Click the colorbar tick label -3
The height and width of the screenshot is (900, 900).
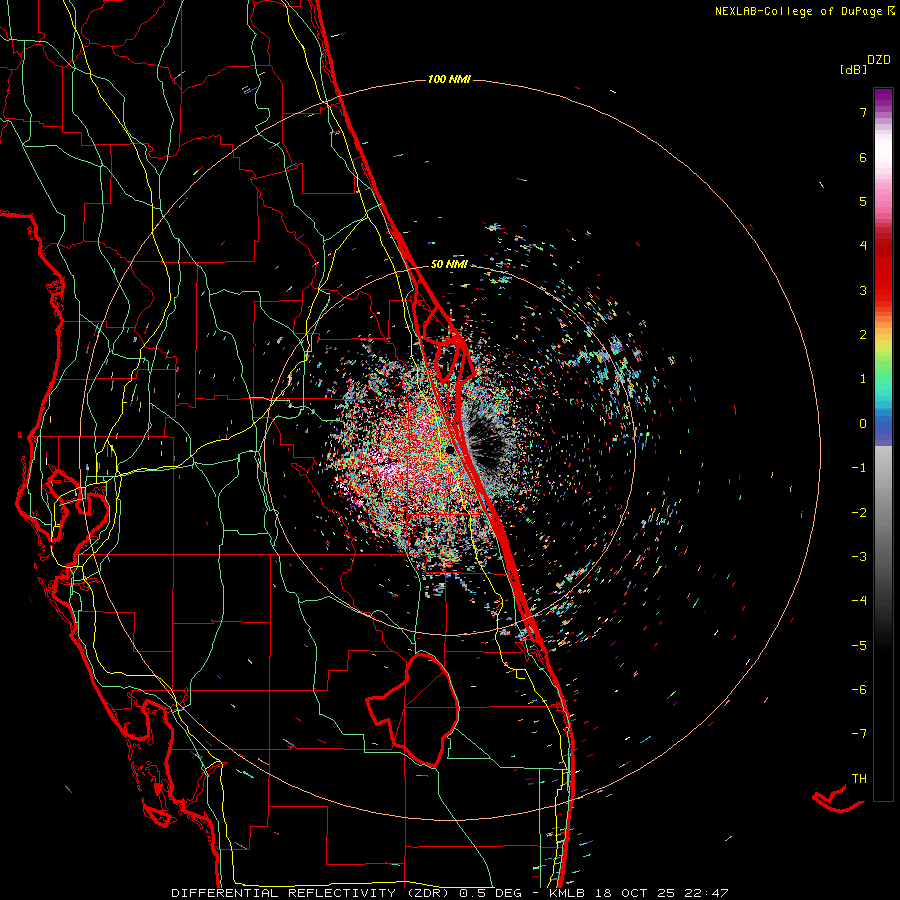click(x=859, y=556)
